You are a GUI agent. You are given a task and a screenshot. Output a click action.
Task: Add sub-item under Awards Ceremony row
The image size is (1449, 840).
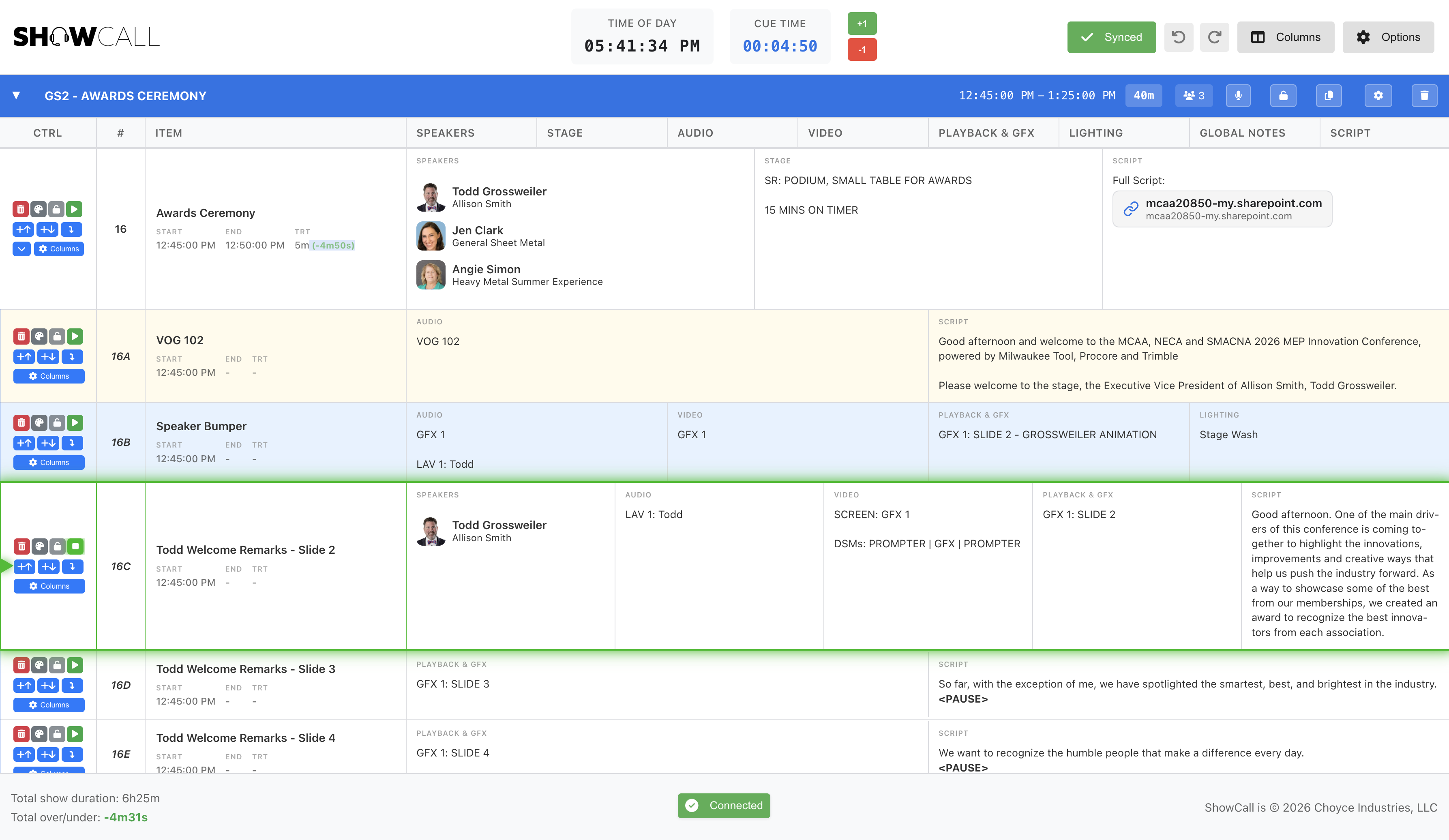pyautogui.click(x=71, y=229)
